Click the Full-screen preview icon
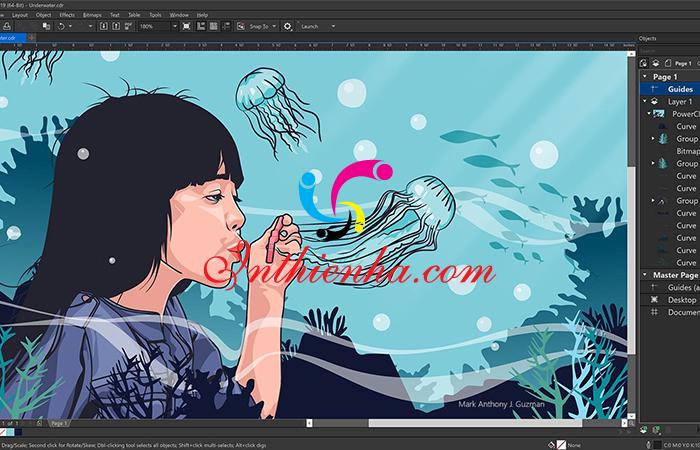 point(187,26)
